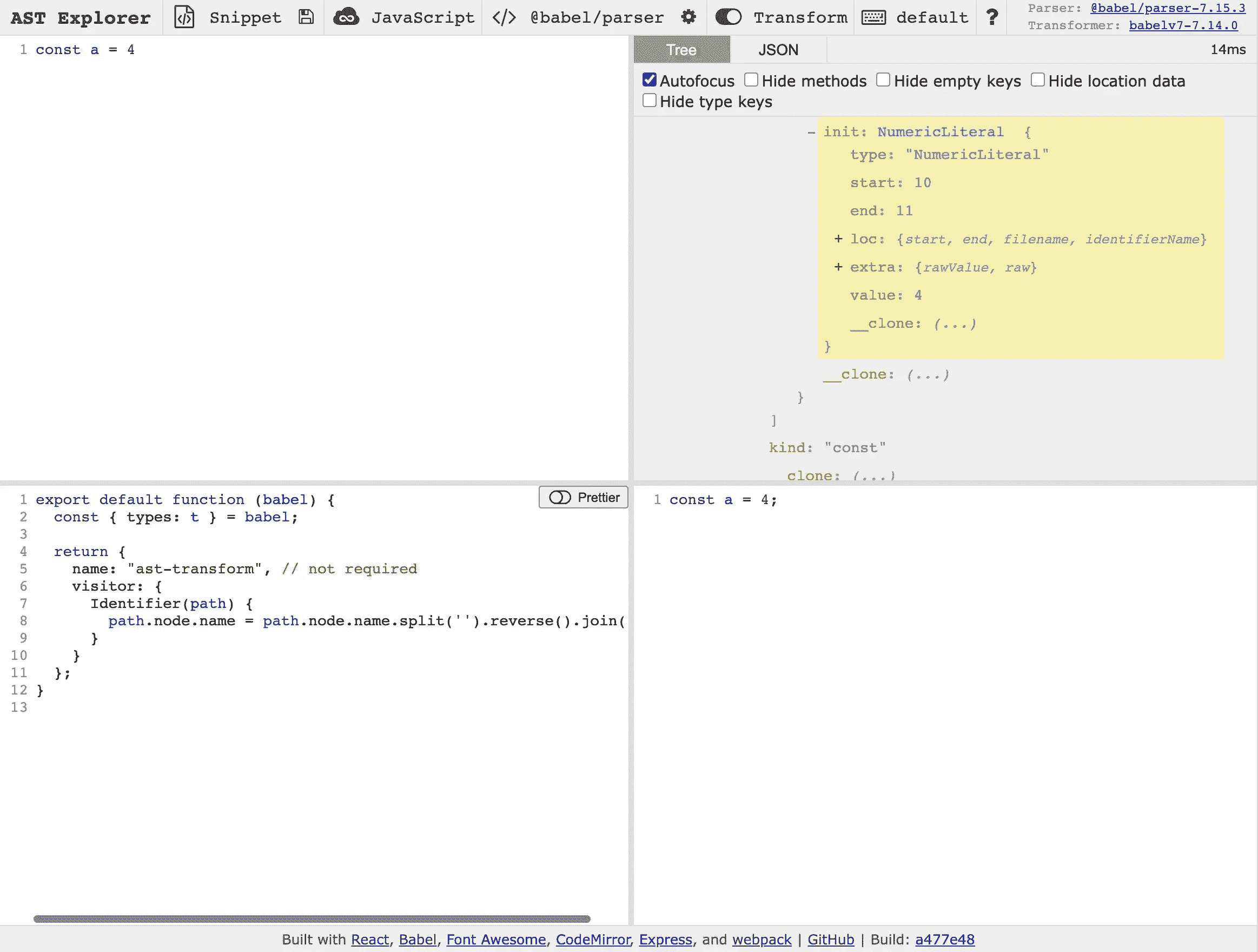This screenshot has height=952, width=1258.
Task: Uncheck the Autofocus checkbox
Action: click(649, 80)
